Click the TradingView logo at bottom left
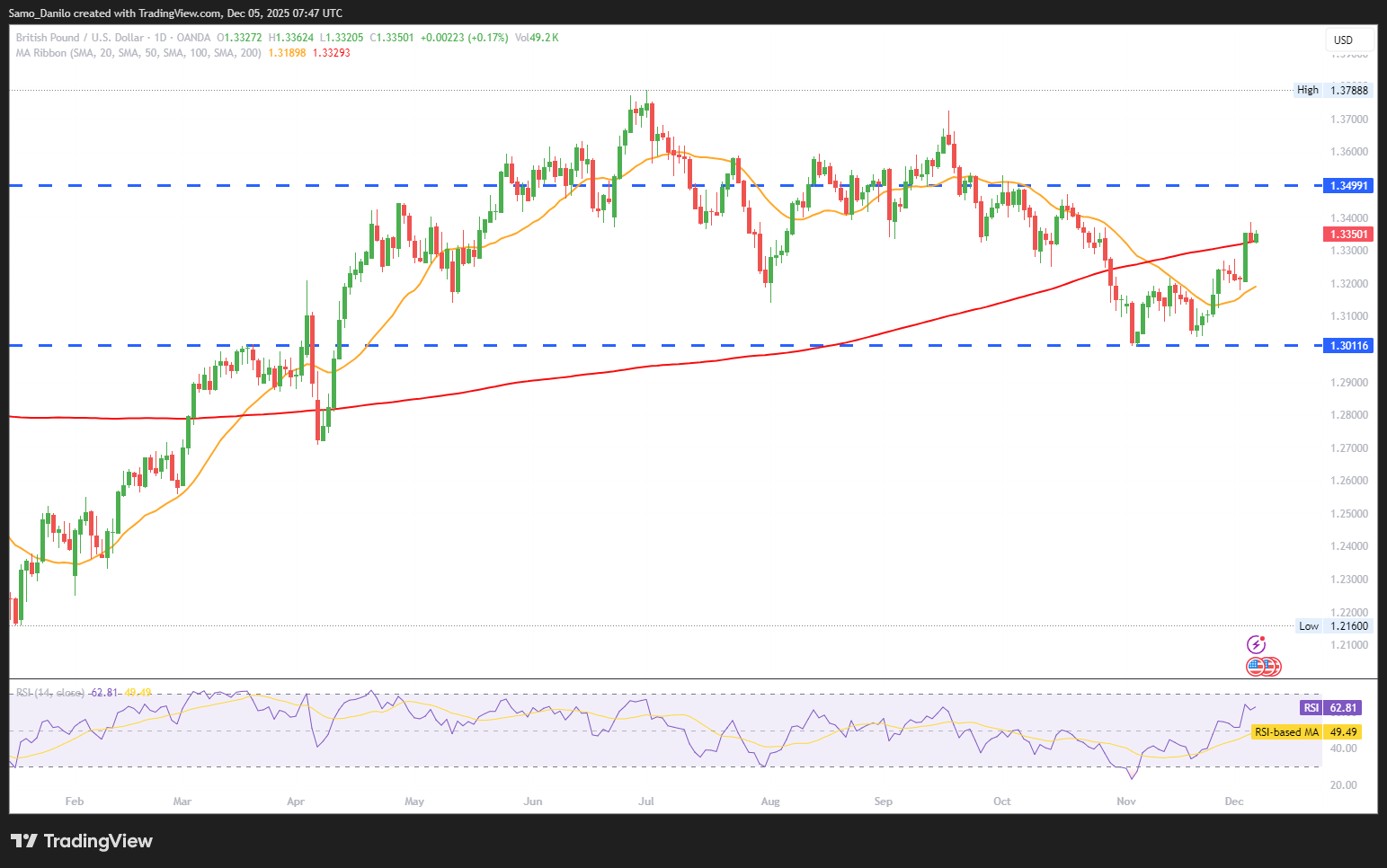This screenshot has height=868, width=1387. tap(82, 841)
